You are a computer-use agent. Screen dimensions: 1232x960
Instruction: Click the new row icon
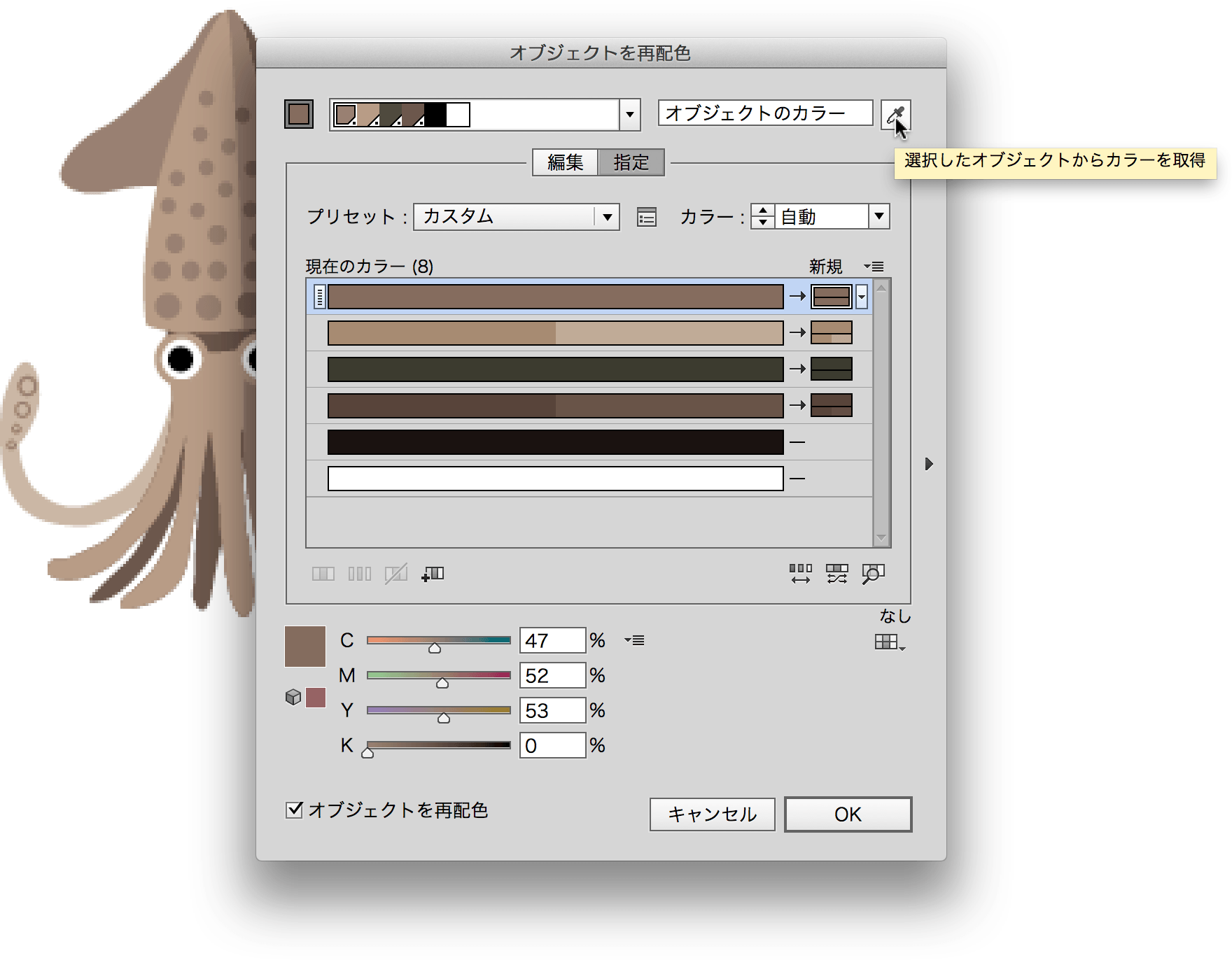point(433,574)
